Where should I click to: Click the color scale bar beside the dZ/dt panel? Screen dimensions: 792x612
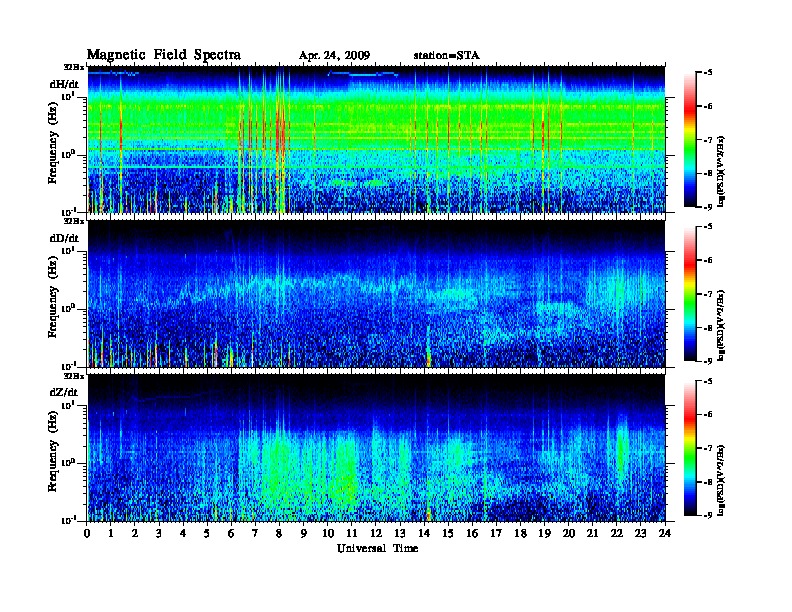pyautogui.click(x=690, y=448)
